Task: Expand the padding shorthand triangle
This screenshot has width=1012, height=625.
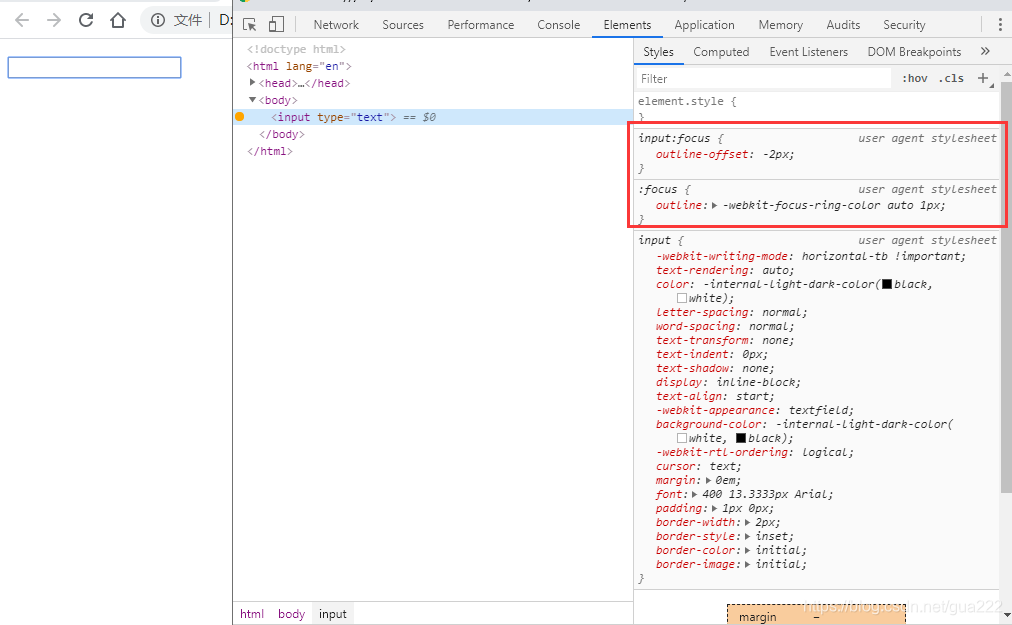Action: 714,509
